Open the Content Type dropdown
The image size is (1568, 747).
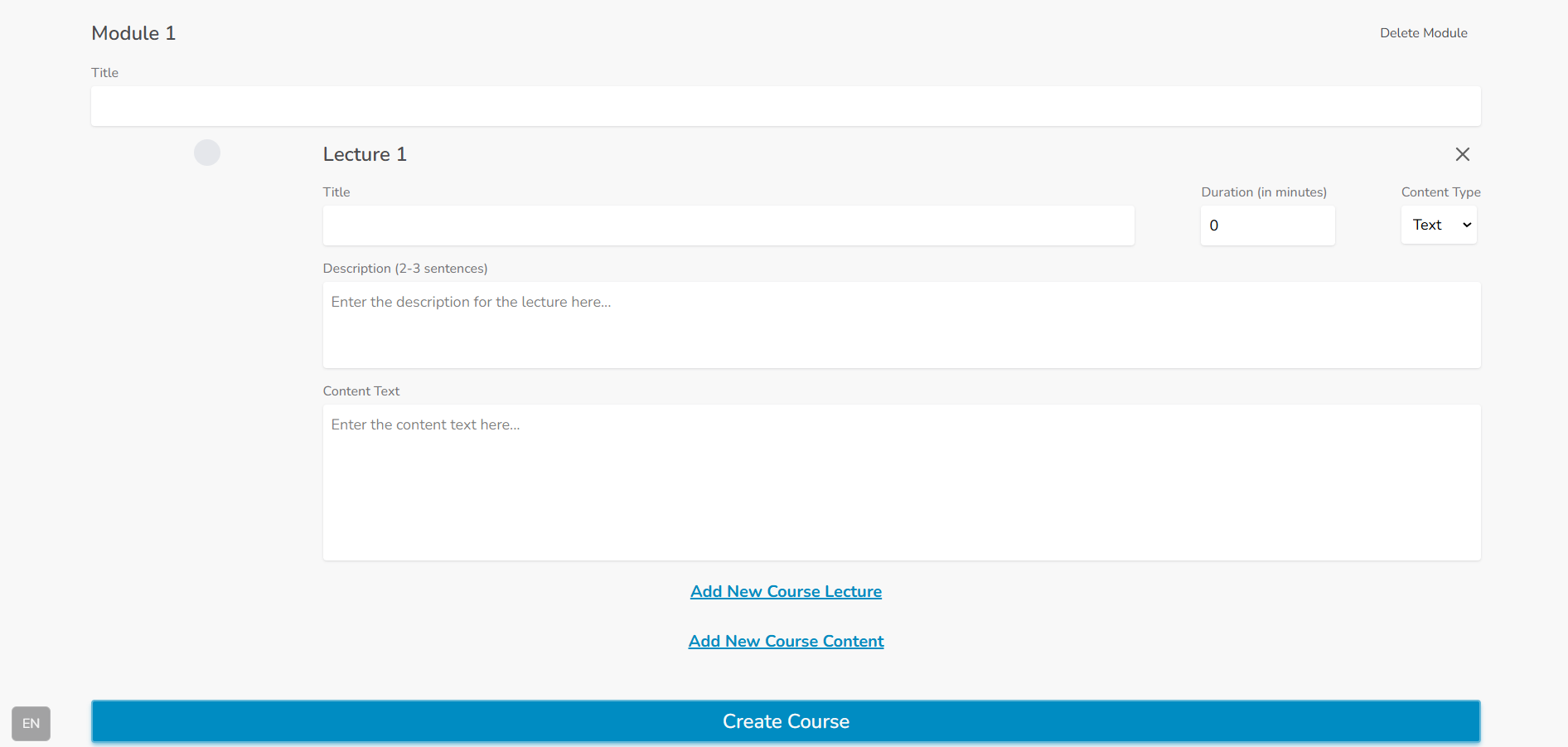pos(1439,225)
